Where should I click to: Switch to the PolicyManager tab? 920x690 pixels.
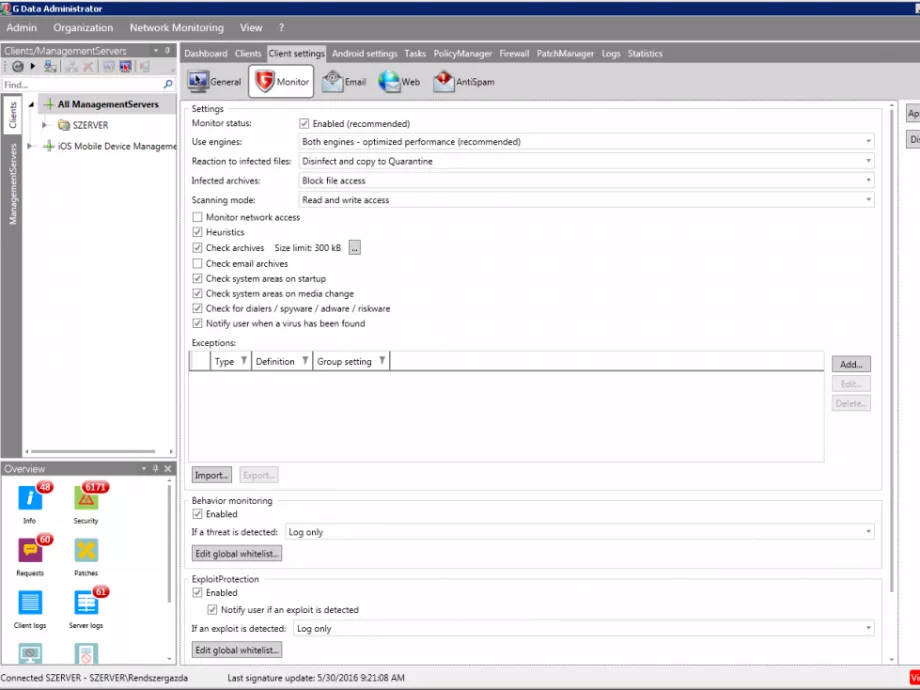coord(463,53)
